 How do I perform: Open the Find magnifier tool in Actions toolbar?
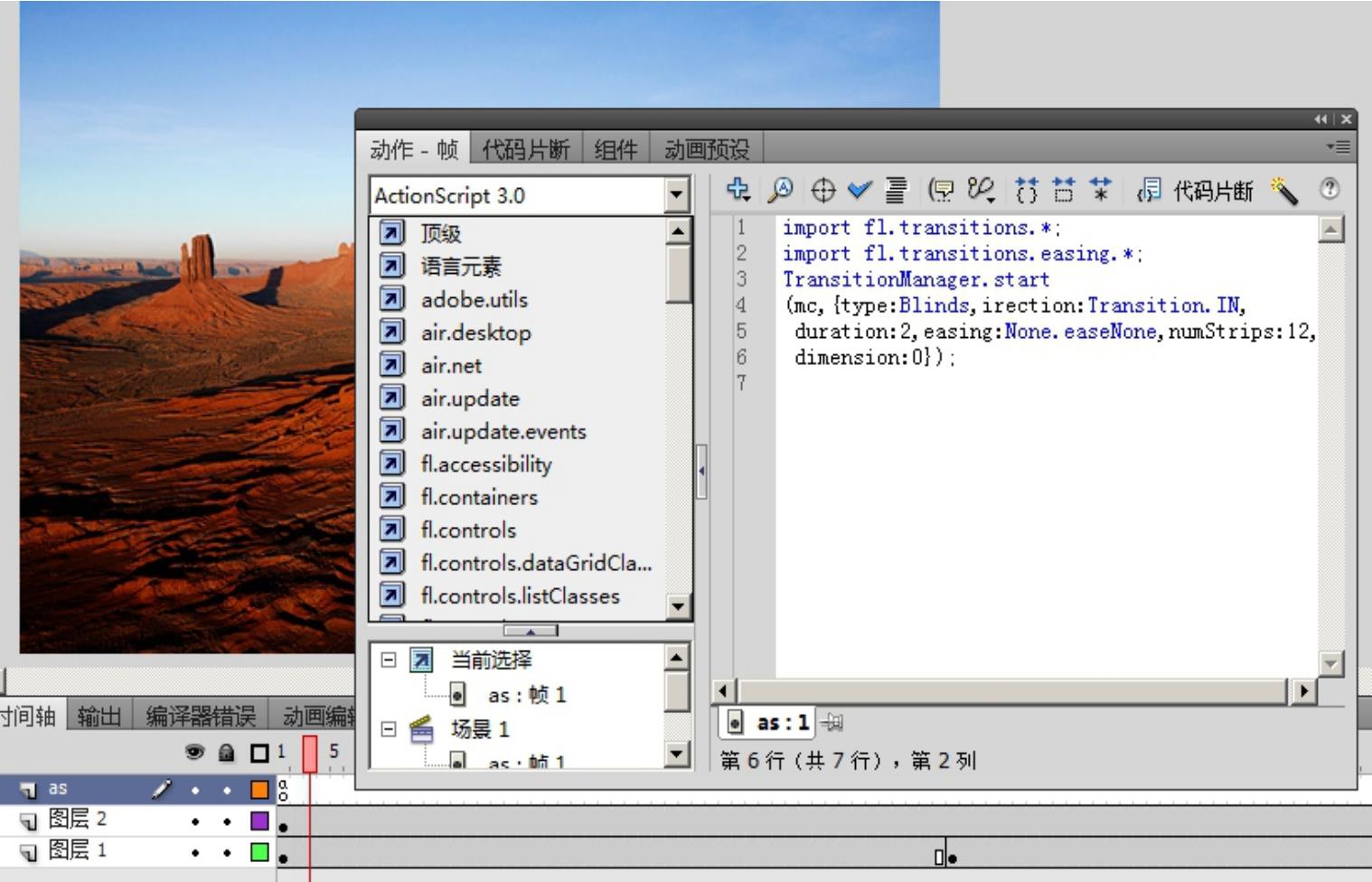[x=780, y=190]
